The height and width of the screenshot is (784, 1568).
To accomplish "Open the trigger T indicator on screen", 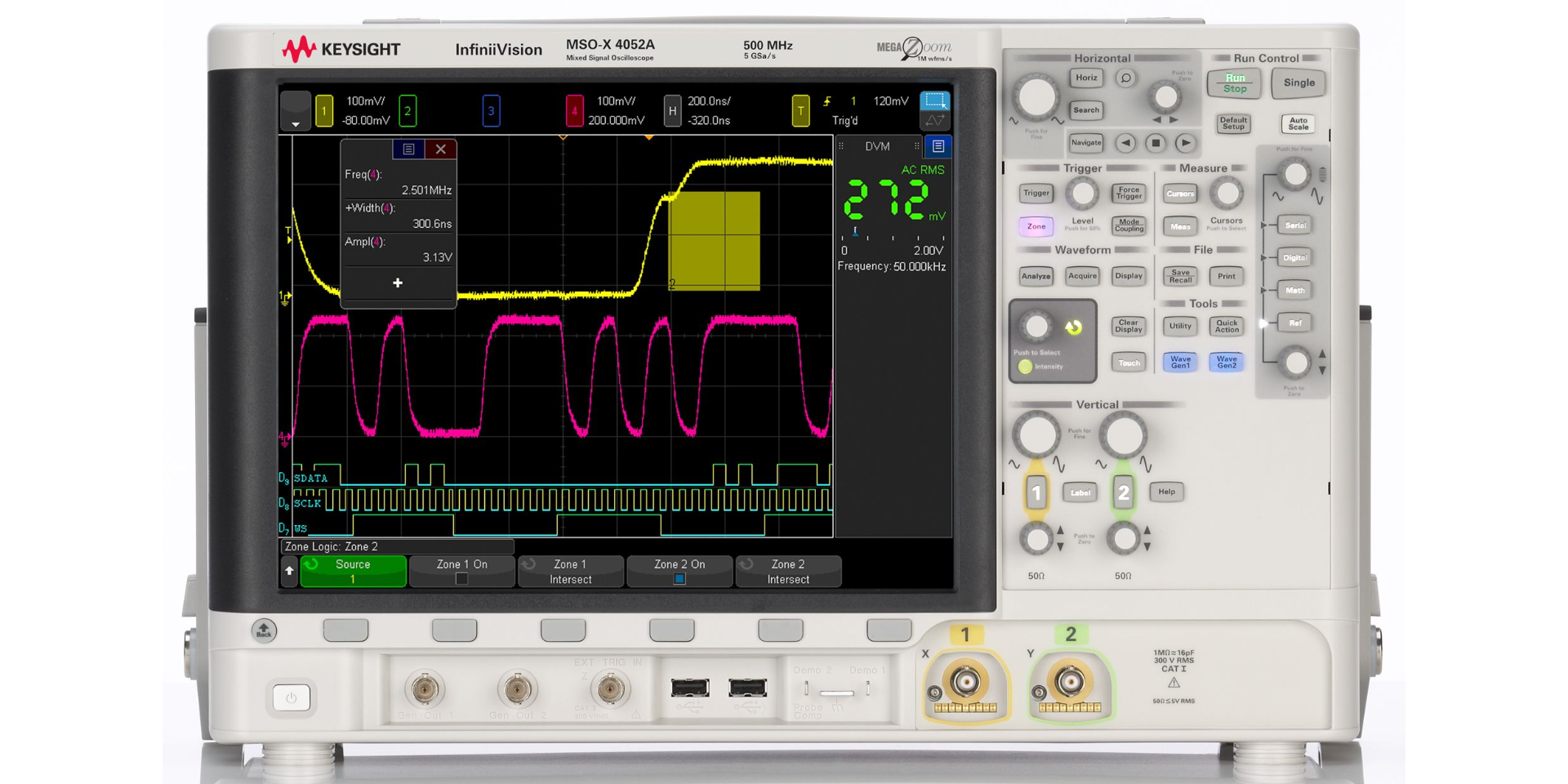I will (800, 111).
